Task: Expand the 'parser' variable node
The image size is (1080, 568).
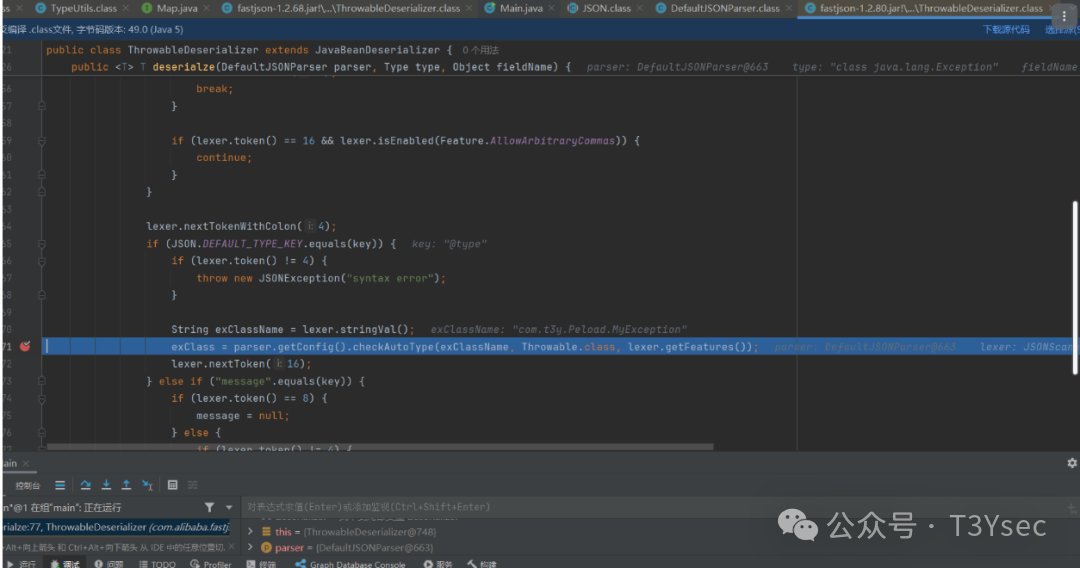Action: pos(252,548)
